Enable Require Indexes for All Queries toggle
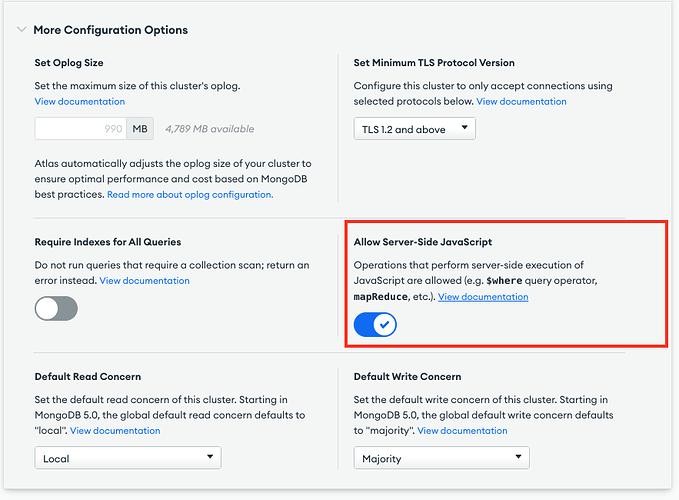The width and height of the screenshot is (679, 500). pyautogui.click(x=56, y=309)
